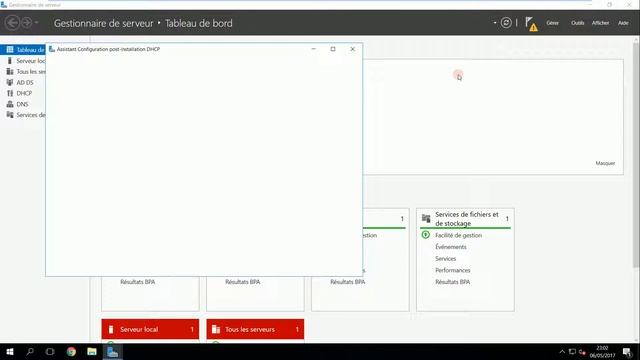Open the Aide menu
The image size is (640, 360).
tap(623, 23)
